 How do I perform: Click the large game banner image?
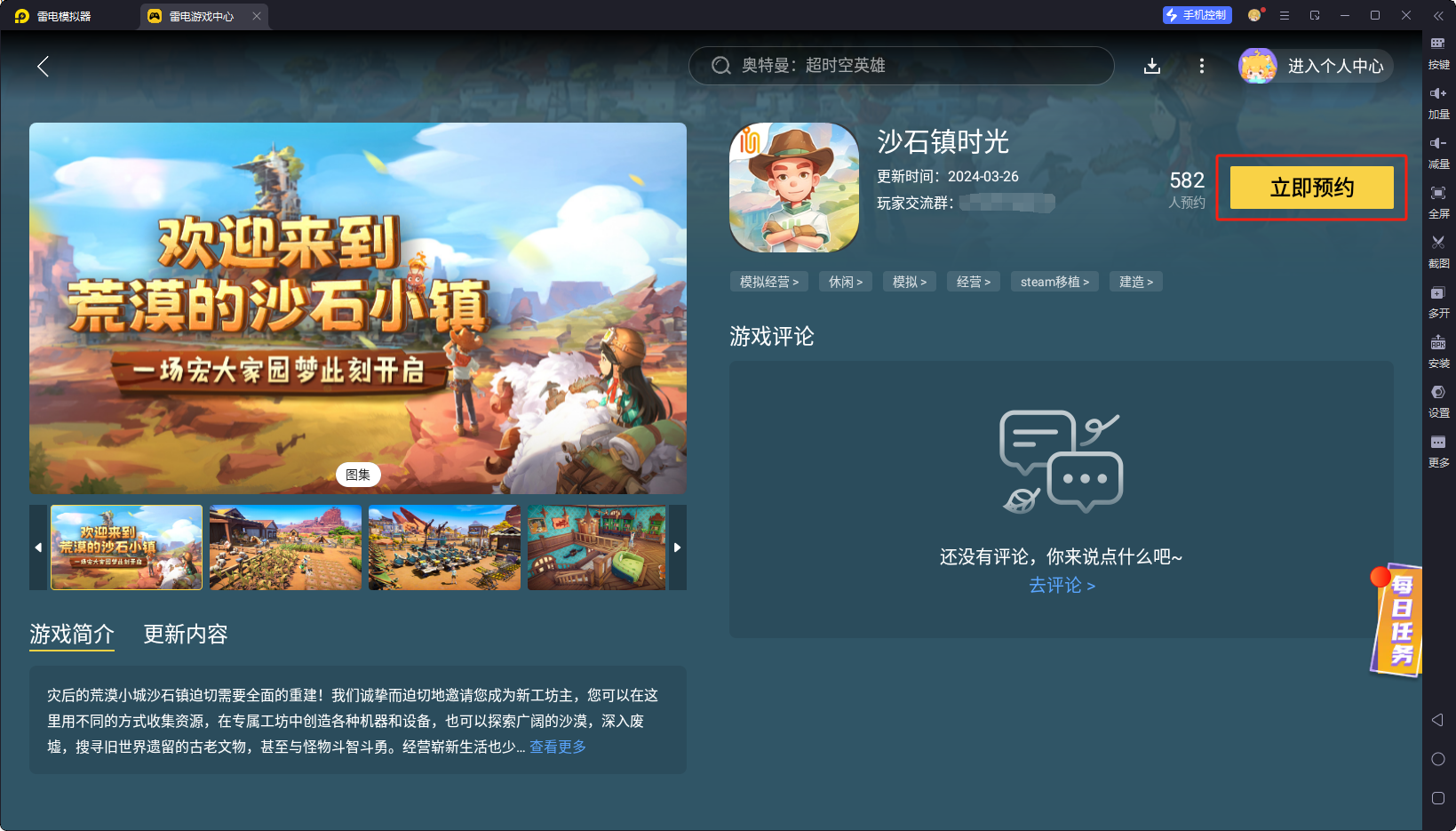pyautogui.click(x=358, y=308)
